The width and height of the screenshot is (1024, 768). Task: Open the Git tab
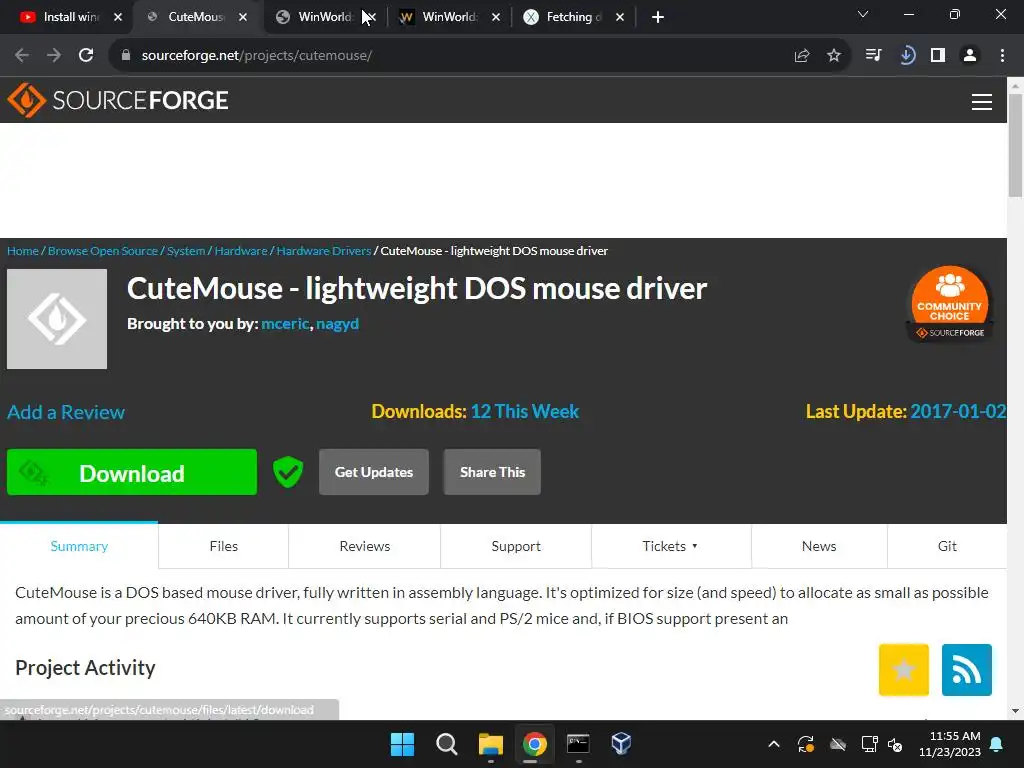click(x=947, y=546)
